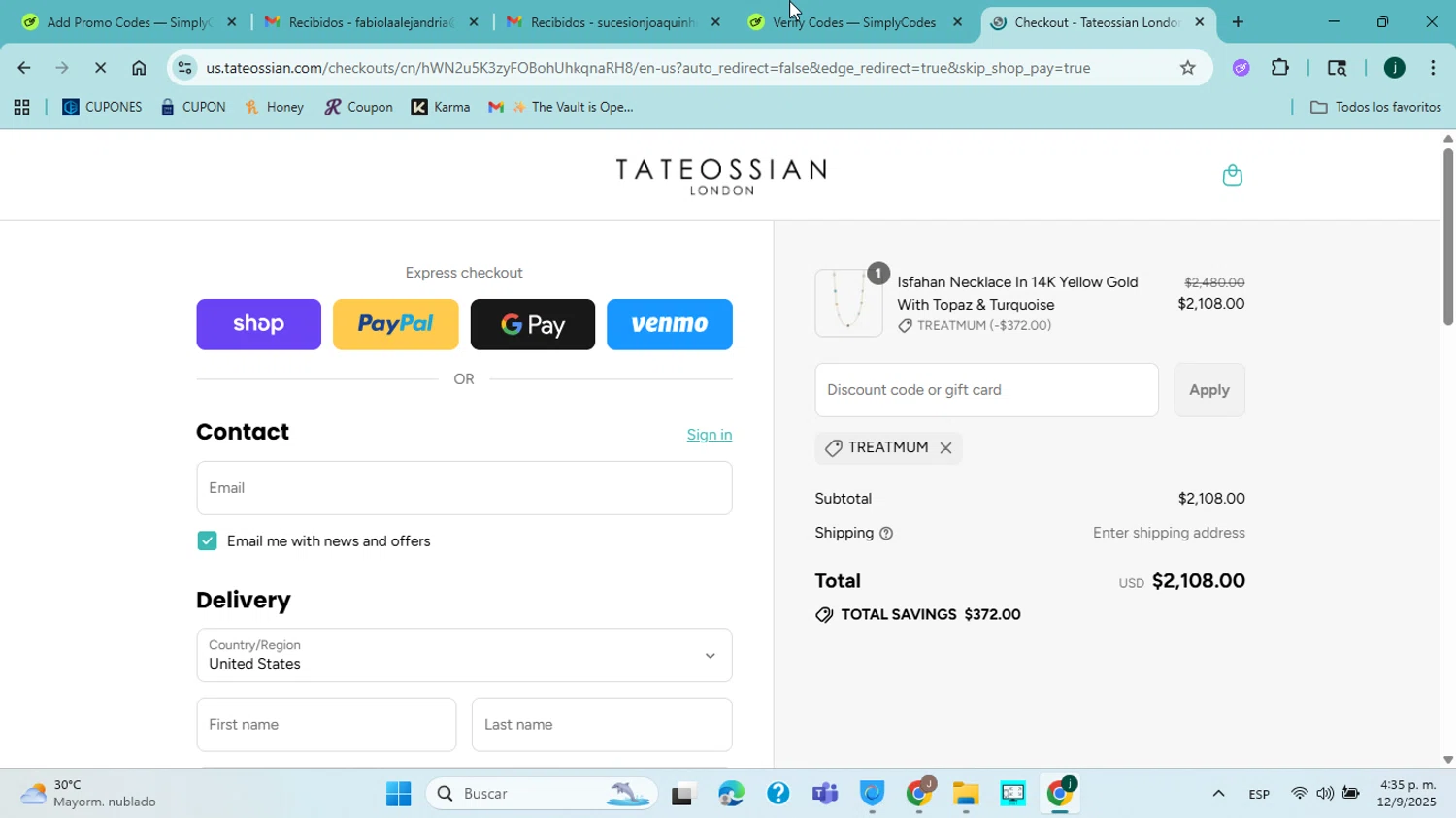Open The Vault is Ope... bookmark
The width and height of the screenshot is (1456, 818).
click(x=561, y=108)
